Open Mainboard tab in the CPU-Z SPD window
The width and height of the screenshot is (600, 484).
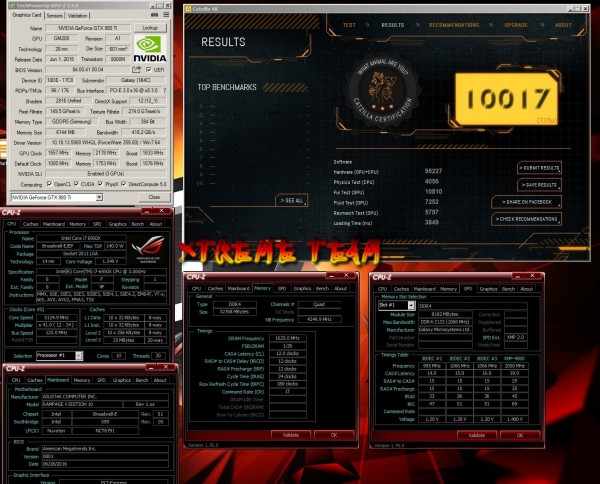[x=425, y=289]
